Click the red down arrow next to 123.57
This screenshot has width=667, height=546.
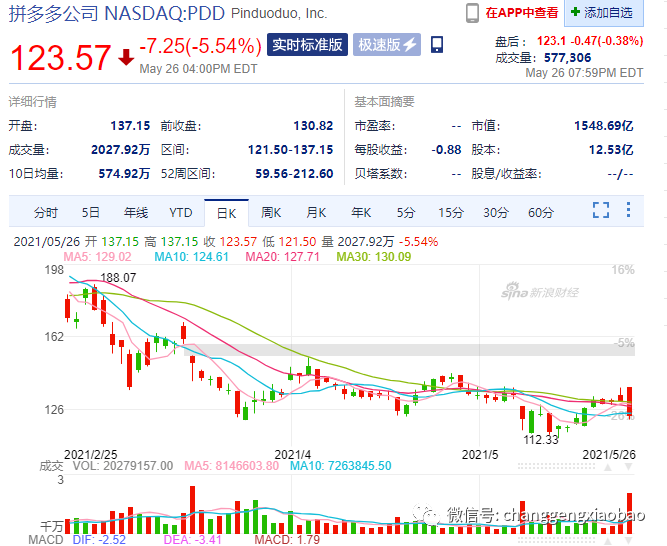click(126, 57)
